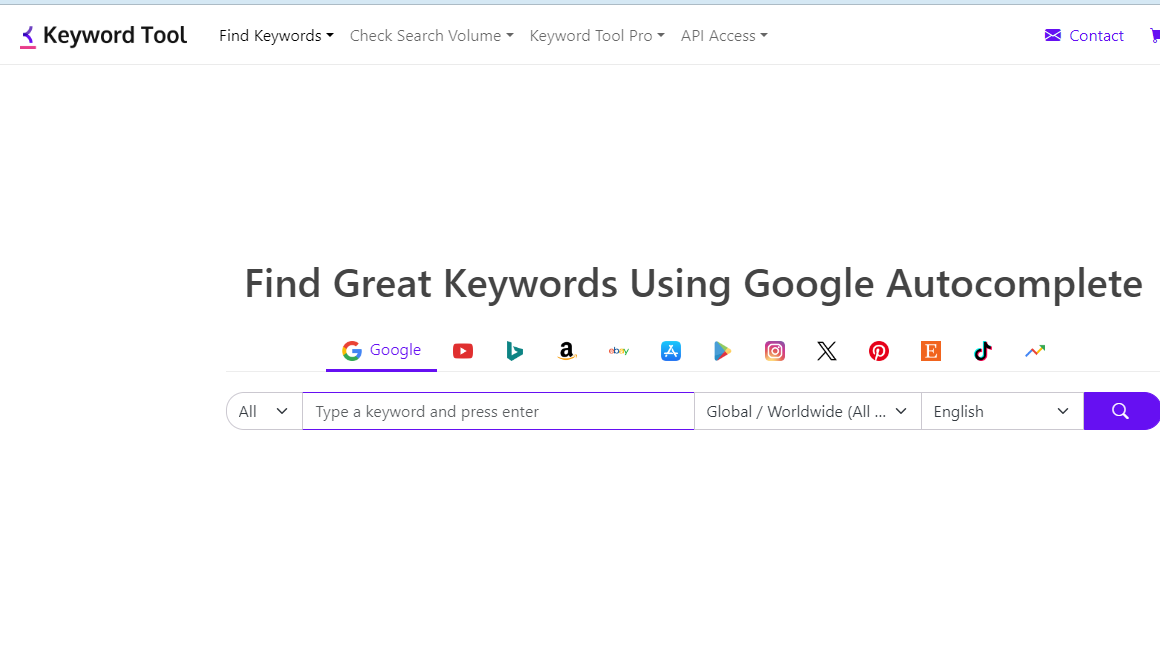Select the TikTok platform icon
Viewport: 1160px width, 669px height.
(983, 351)
